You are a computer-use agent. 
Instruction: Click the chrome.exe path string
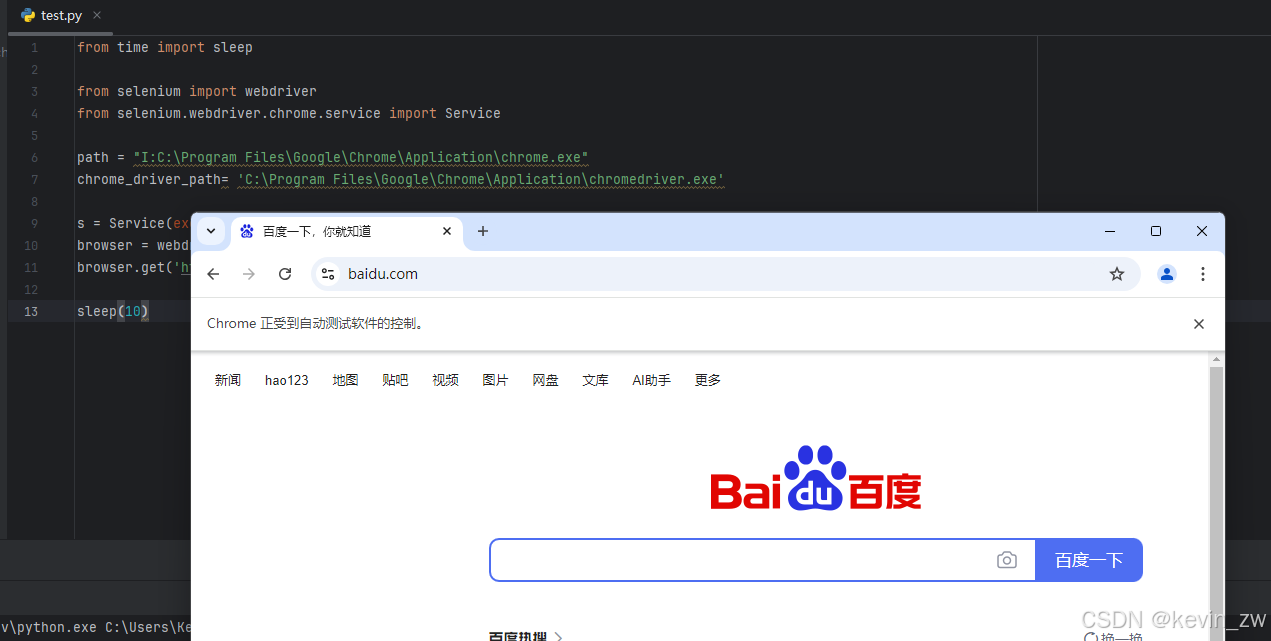click(x=361, y=157)
